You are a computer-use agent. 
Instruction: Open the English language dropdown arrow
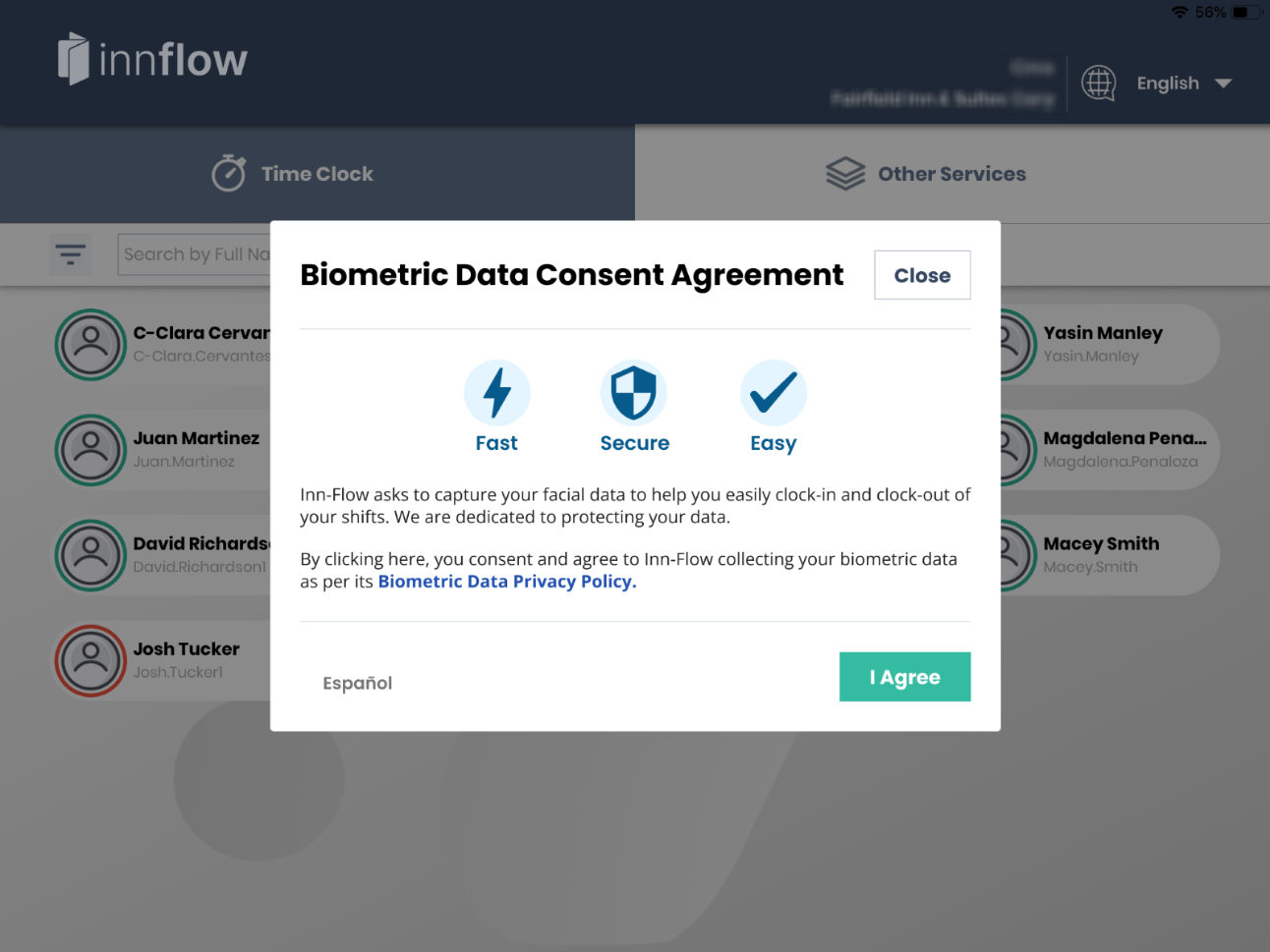pos(1223,84)
